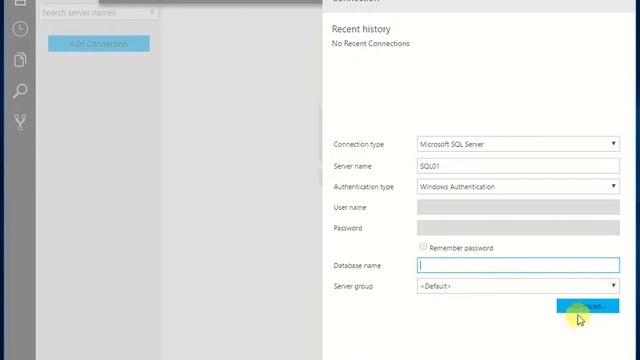Click the No Recent Connections text
Screen dimensions: 640x360
tap(371, 44)
